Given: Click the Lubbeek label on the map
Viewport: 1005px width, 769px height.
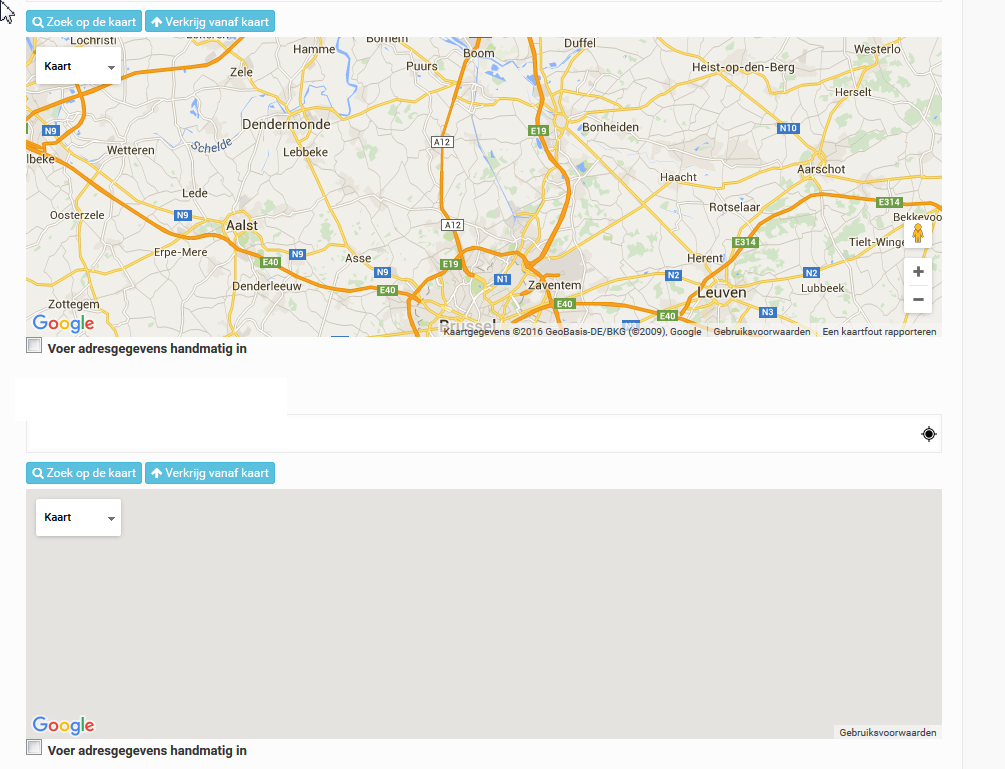Looking at the screenshot, I should point(822,288).
